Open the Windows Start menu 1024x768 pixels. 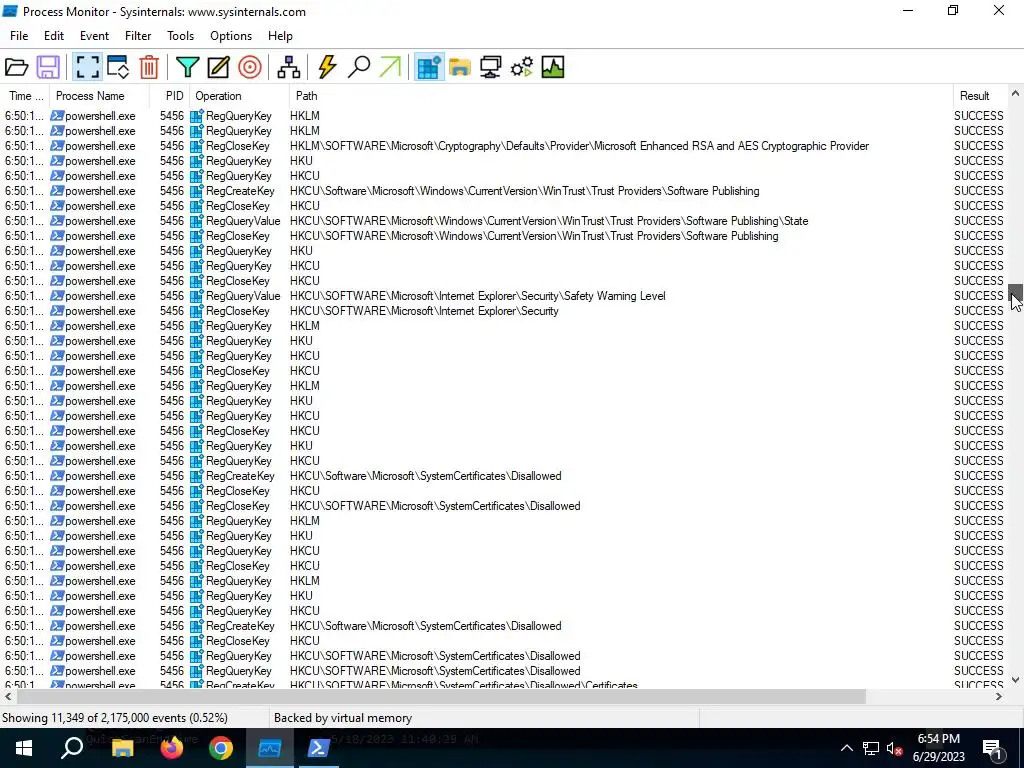pyautogui.click(x=24, y=748)
